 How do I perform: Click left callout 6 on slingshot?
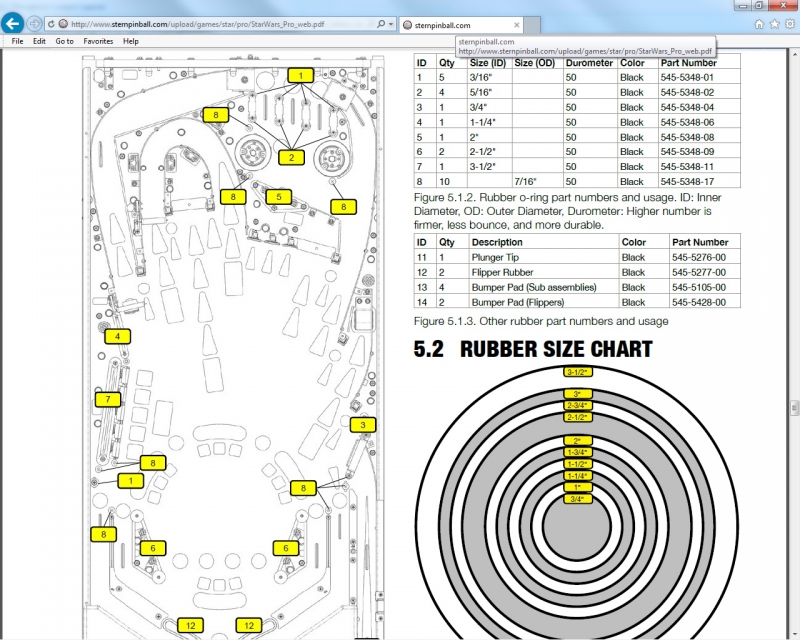(153, 548)
